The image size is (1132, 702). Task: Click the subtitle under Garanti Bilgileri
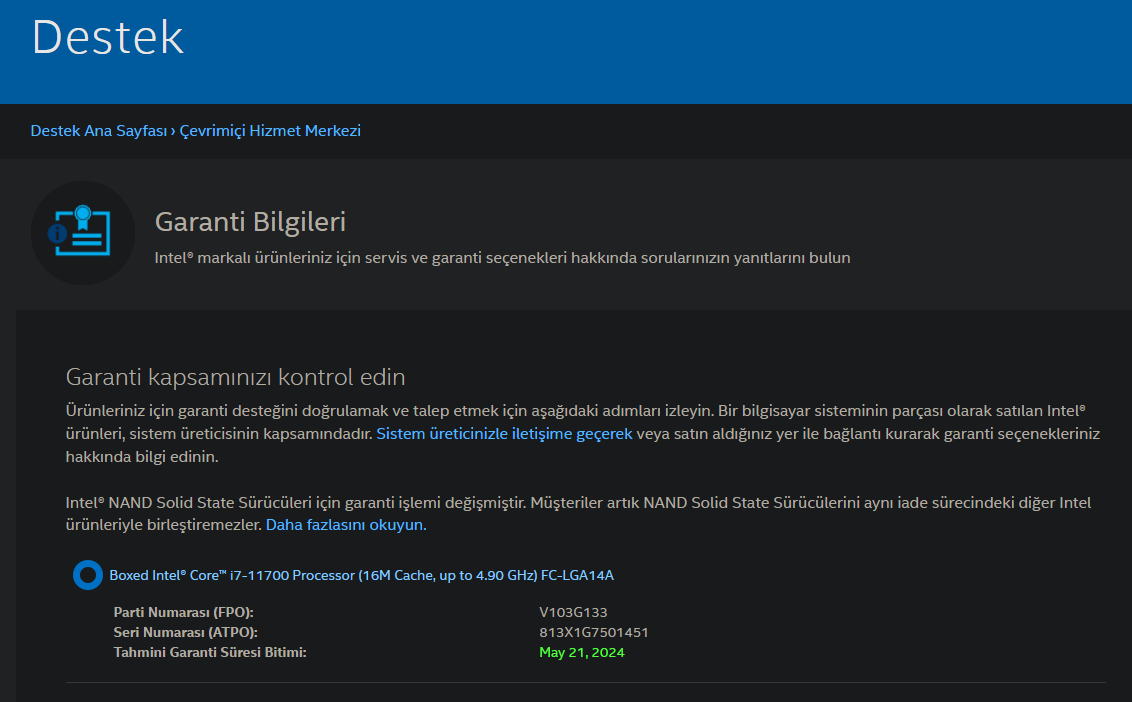pyautogui.click(x=502, y=258)
